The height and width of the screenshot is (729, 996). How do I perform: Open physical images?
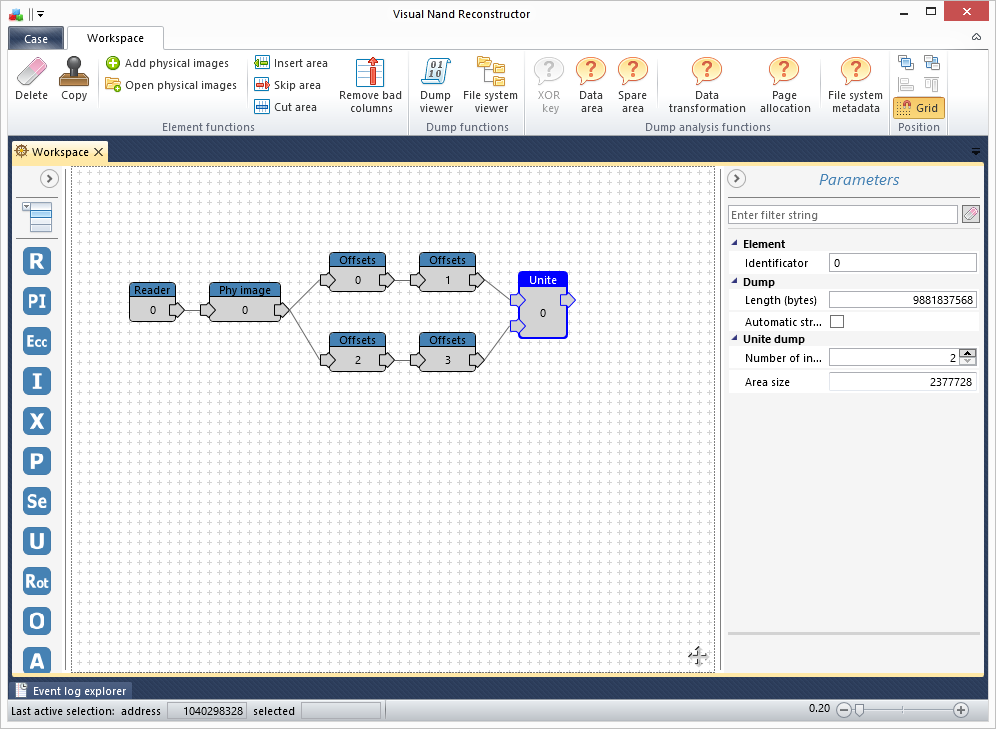[171, 85]
